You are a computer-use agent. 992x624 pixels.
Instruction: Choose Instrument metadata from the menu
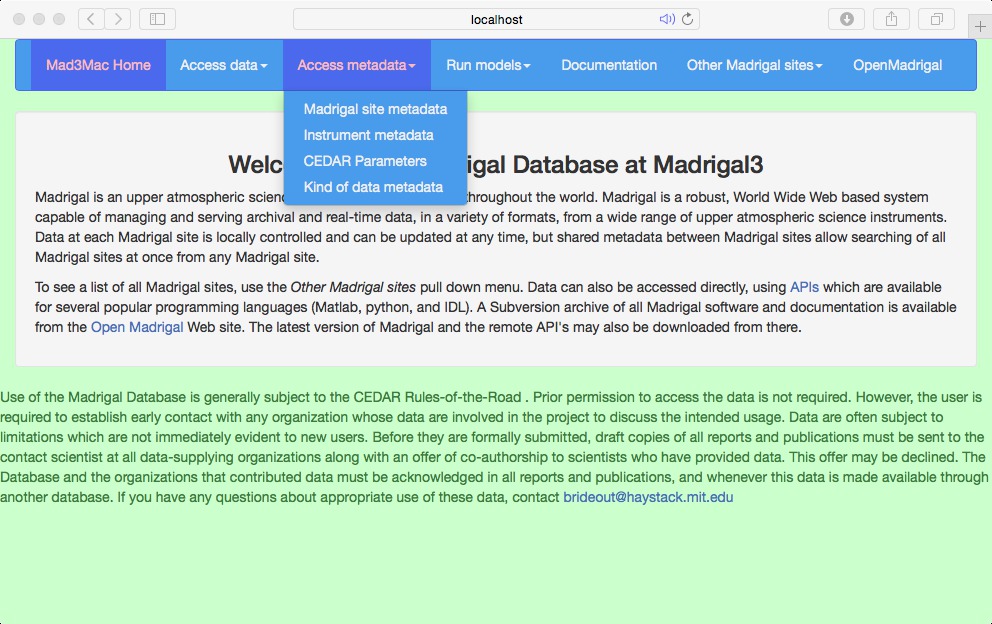(x=368, y=135)
